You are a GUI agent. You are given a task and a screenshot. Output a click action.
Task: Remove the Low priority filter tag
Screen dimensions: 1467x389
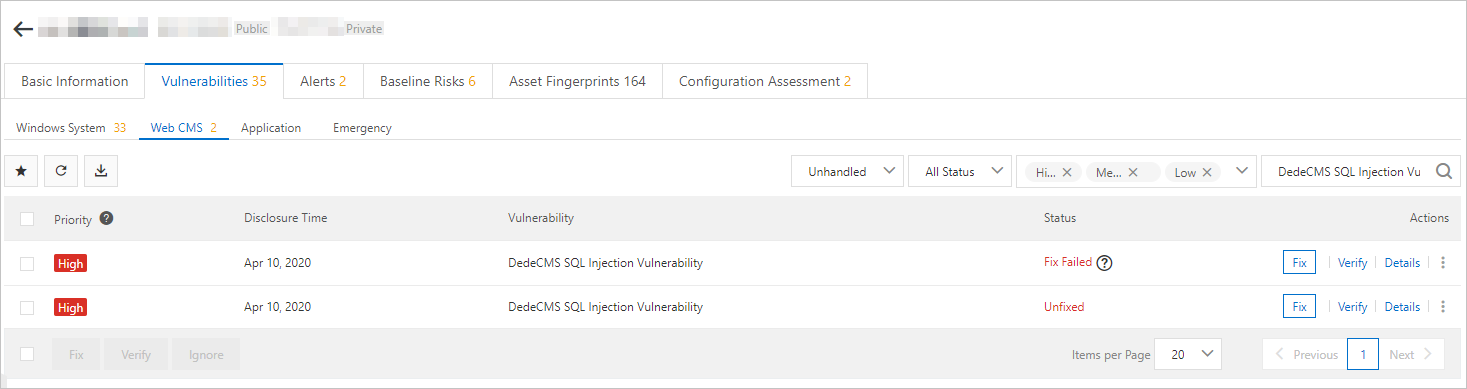point(1207,172)
